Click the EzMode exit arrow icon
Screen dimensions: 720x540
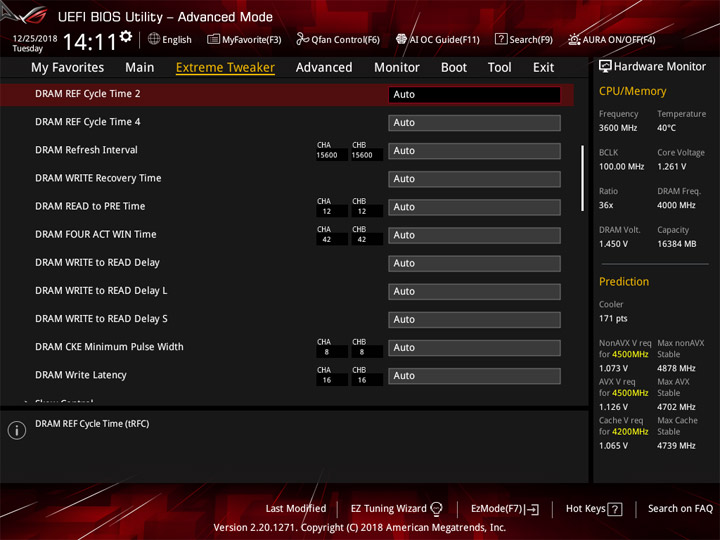(x=533, y=509)
